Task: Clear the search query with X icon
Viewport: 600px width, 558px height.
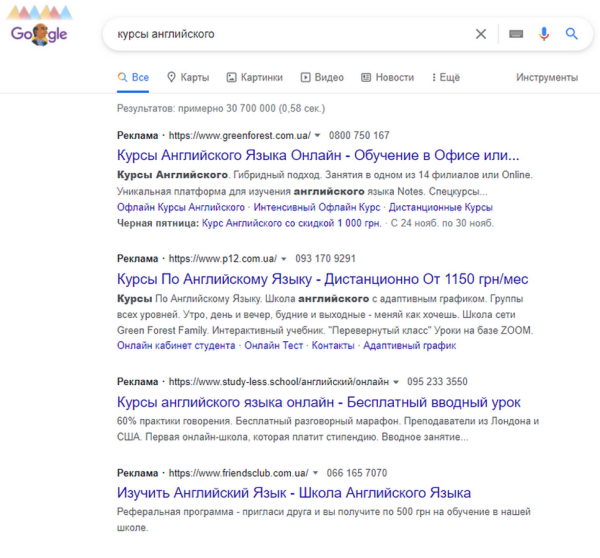Action: [481, 34]
